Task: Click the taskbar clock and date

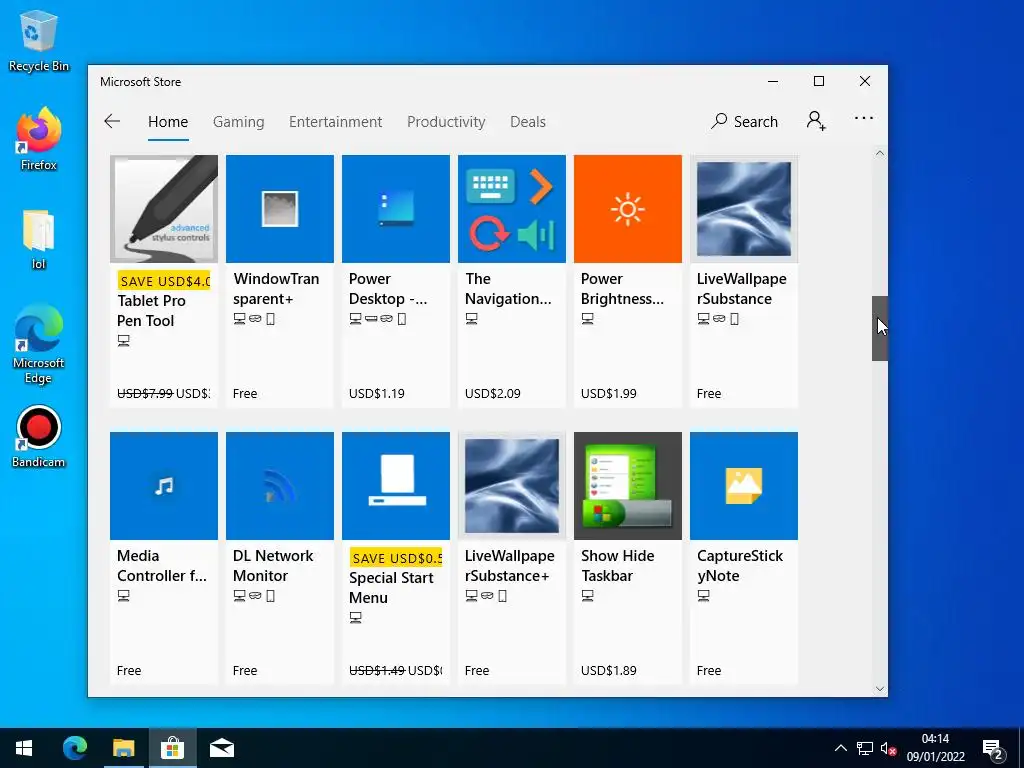Action: click(x=935, y=748)
